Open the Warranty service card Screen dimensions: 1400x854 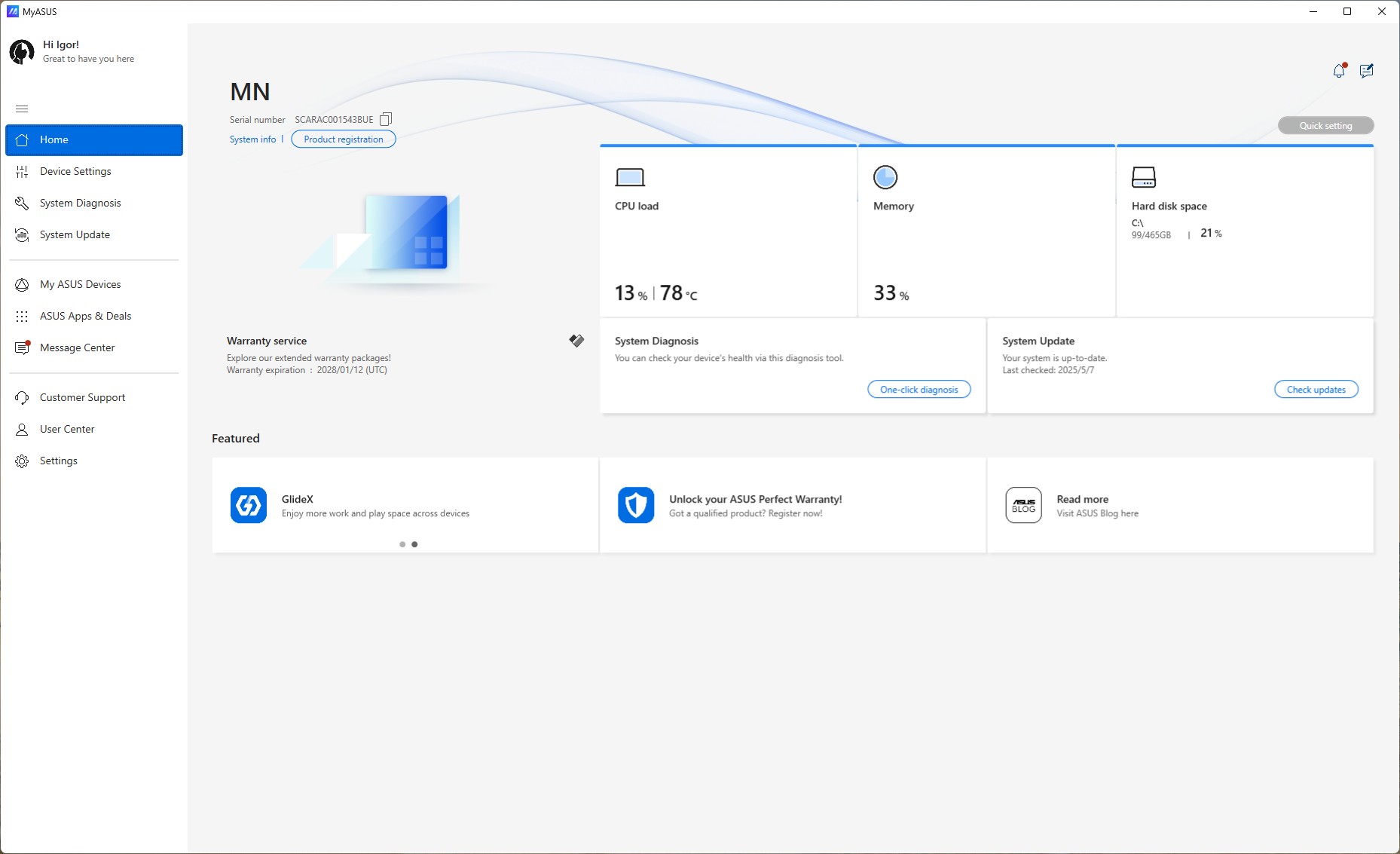click(405, 366)
